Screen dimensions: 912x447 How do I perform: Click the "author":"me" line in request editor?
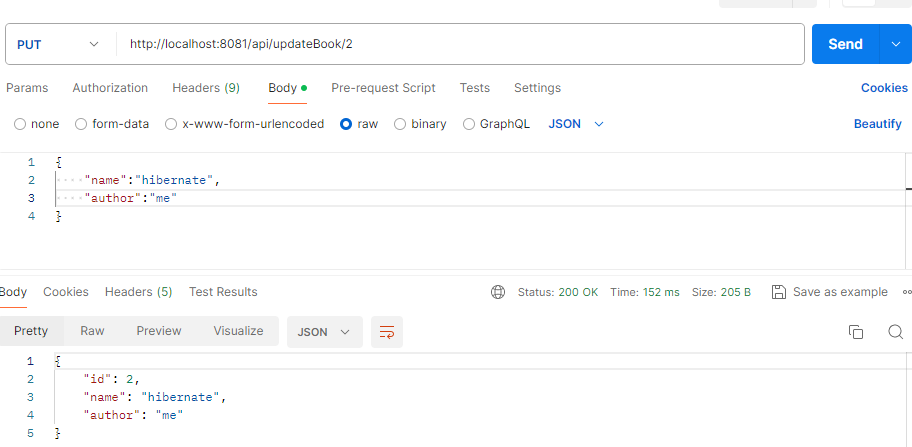(x=131, y=198)
